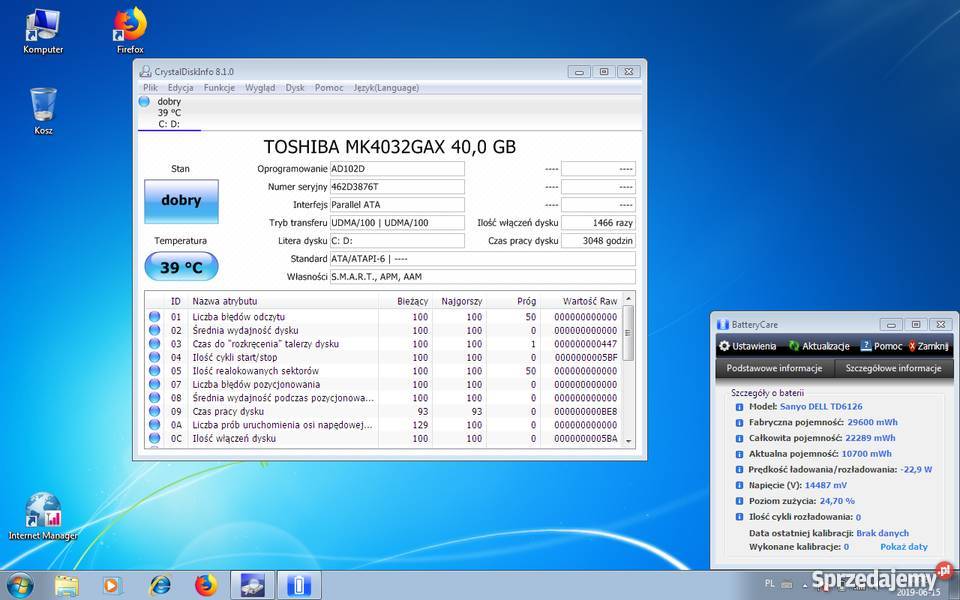
Task: Open the Dysk menu in CrystalDiskInfo
Action: 294,87
